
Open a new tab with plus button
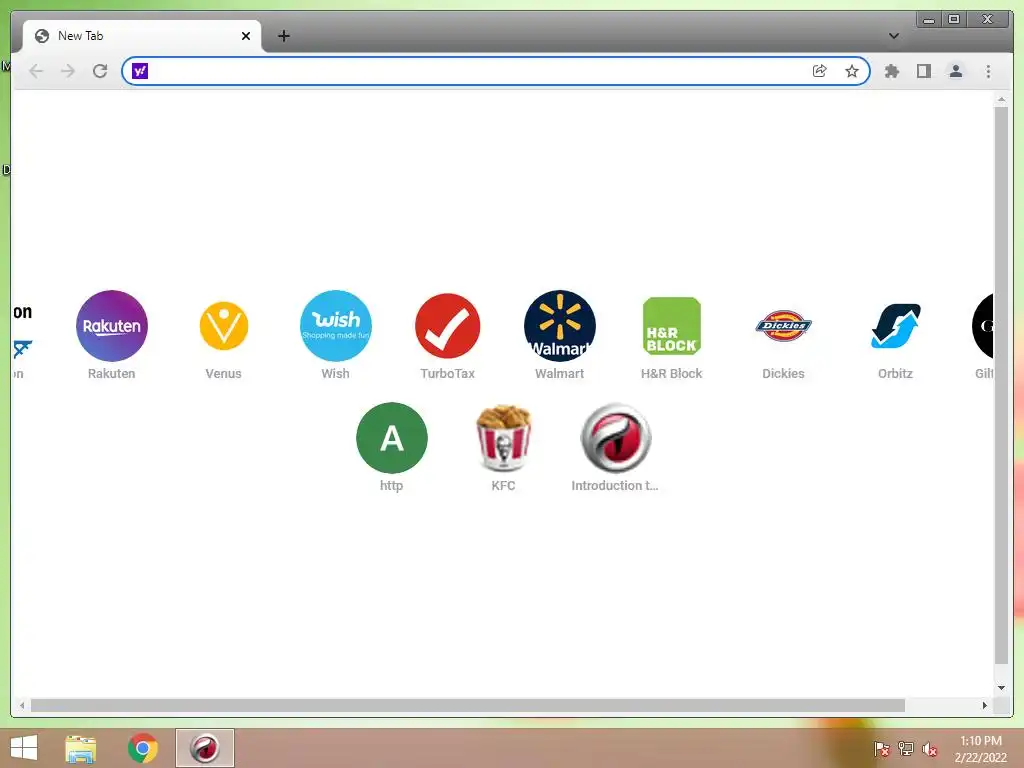[283, 36]
